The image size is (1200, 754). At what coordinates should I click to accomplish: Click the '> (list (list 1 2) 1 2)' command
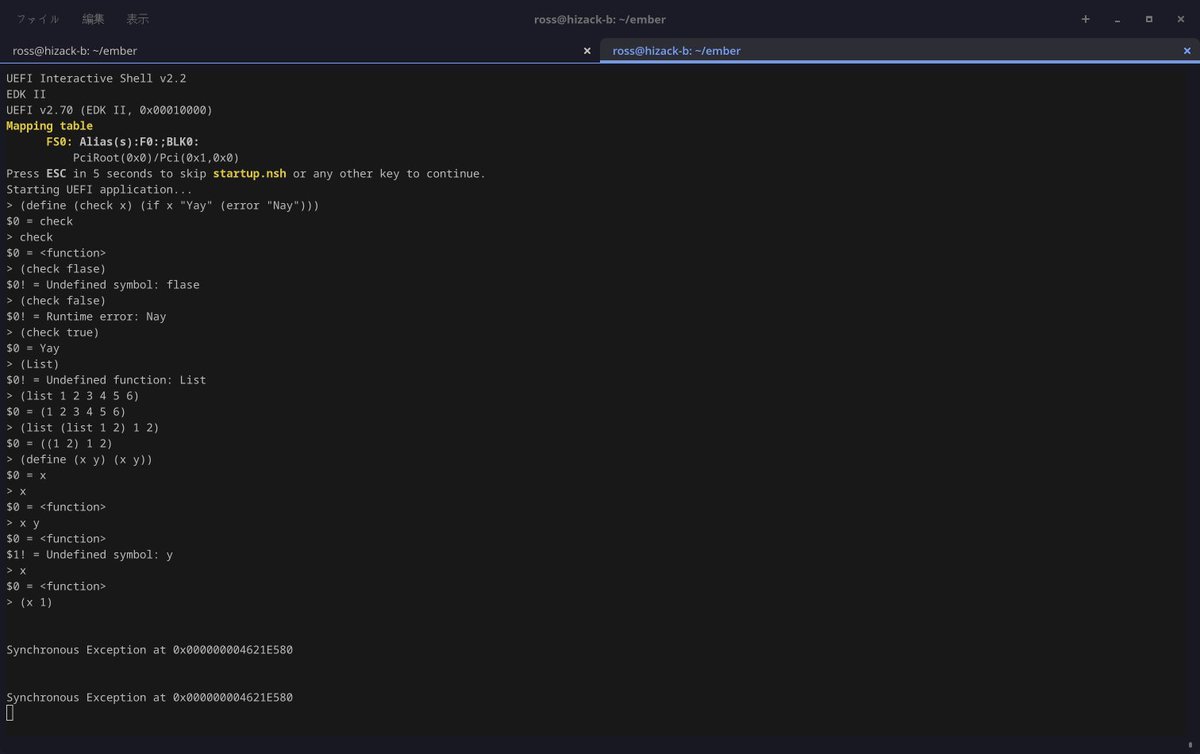tap(83, 427)
